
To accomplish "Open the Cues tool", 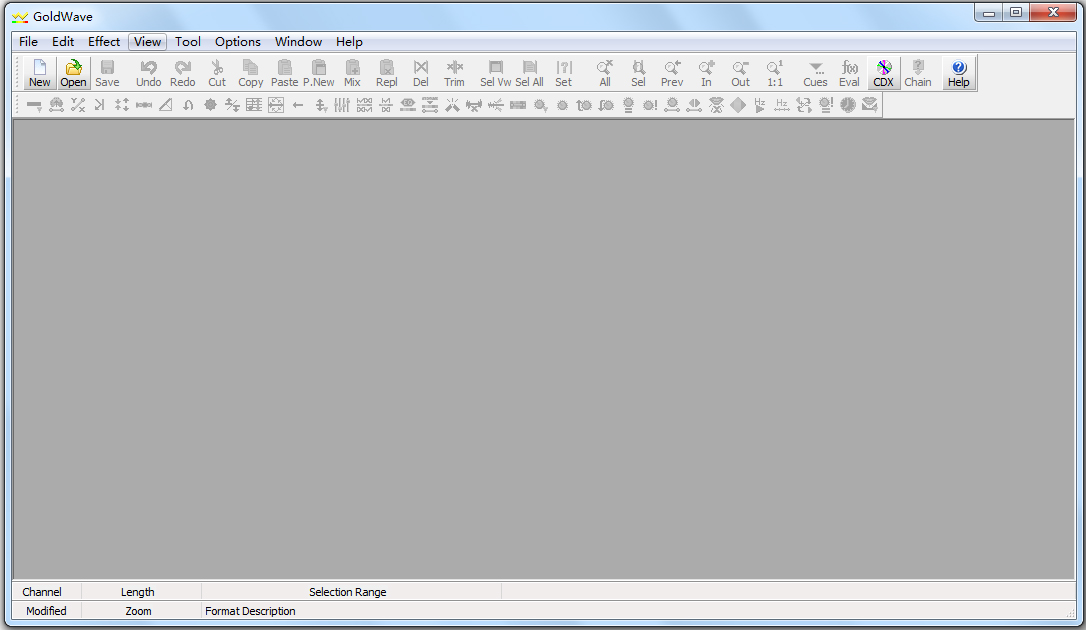I will (x=815, y=73).
